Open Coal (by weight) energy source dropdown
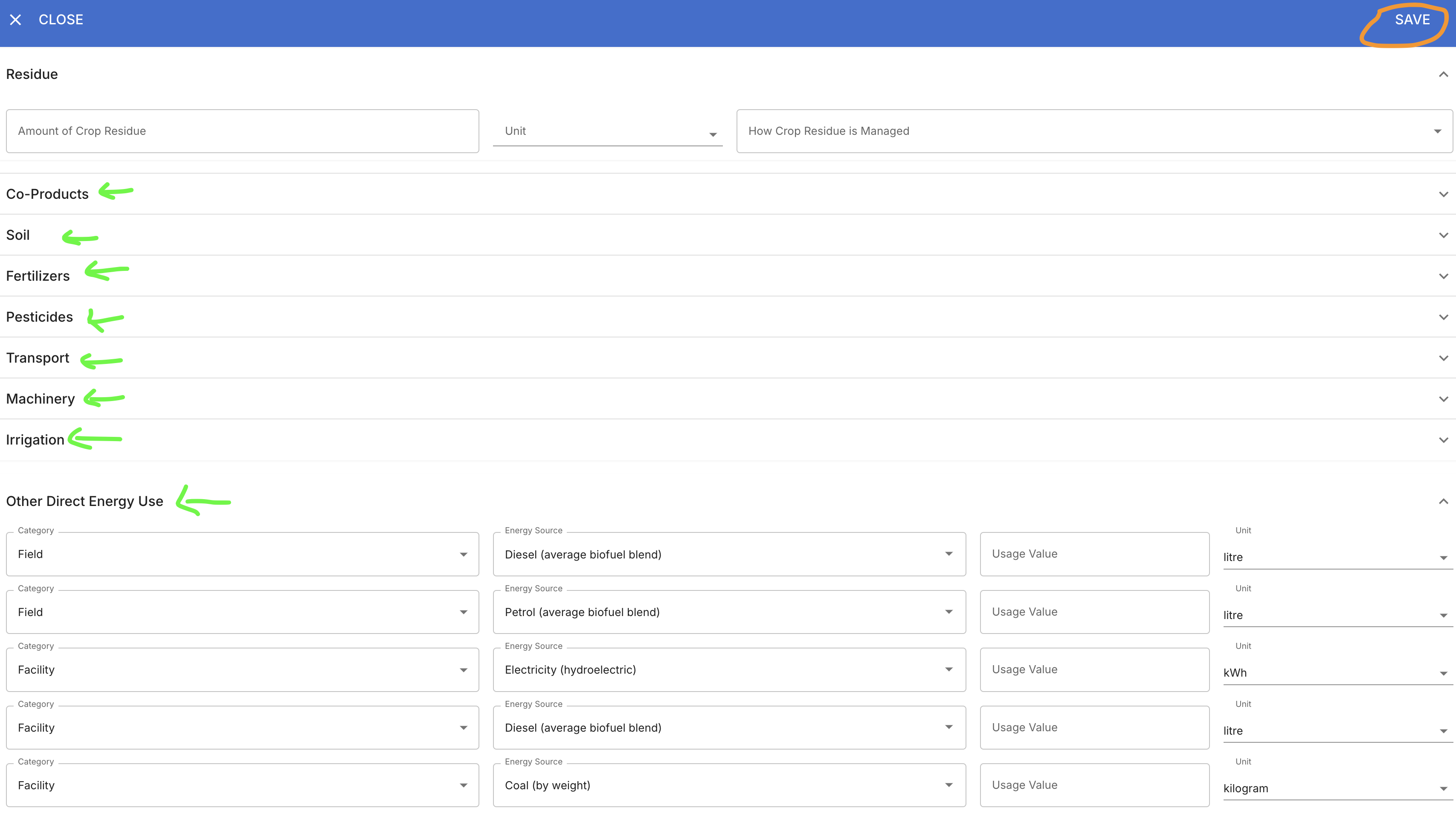This screenshot has height=814, width=1456. click(x=728, y=785)
